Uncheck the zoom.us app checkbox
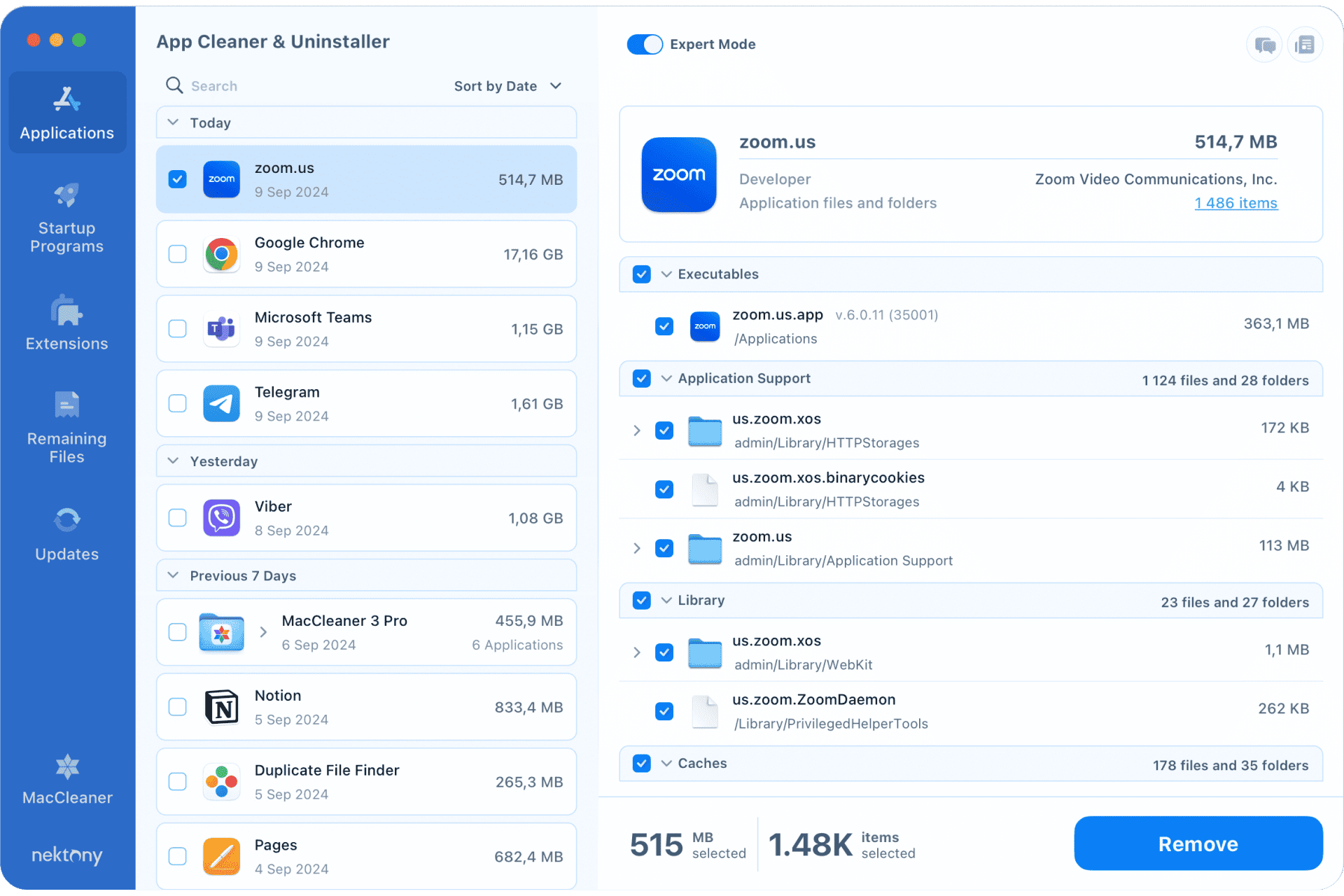This screenshot has height=896, width=1344. [x=178, y=179]
